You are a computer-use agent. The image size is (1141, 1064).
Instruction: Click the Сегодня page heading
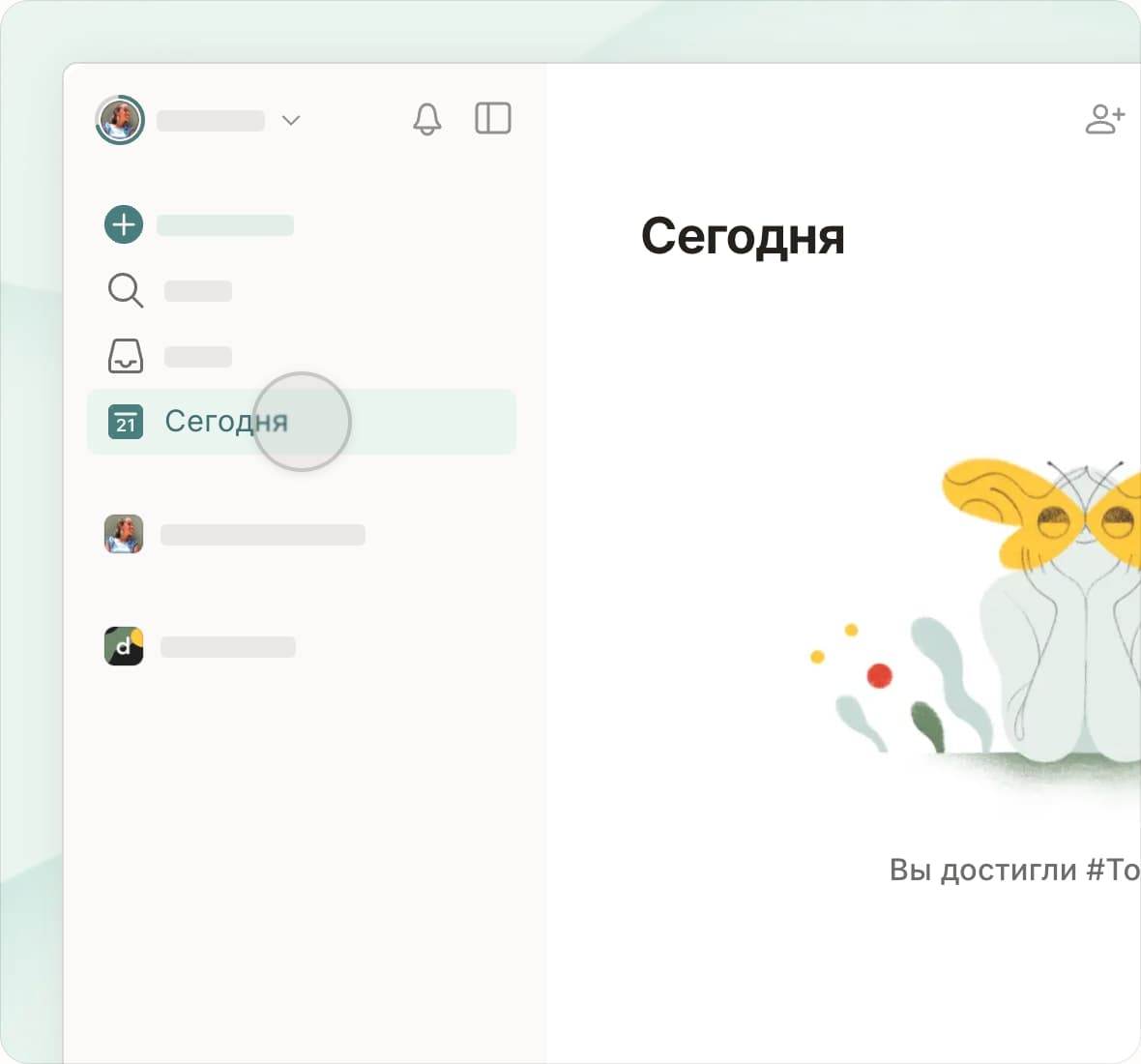pyautogui.click(x=743, y=236)
